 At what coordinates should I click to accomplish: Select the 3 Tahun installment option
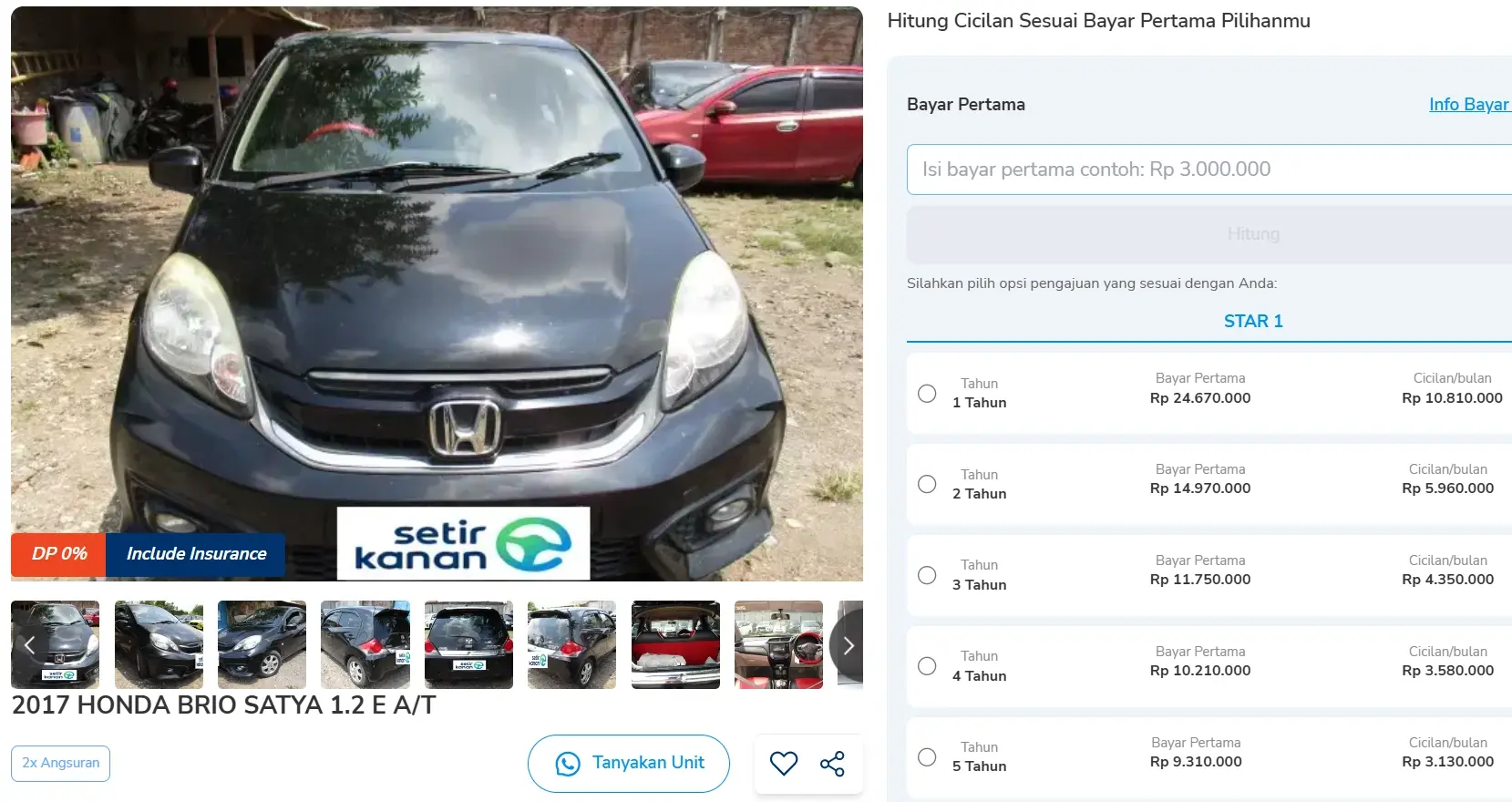tap(927, 575)
